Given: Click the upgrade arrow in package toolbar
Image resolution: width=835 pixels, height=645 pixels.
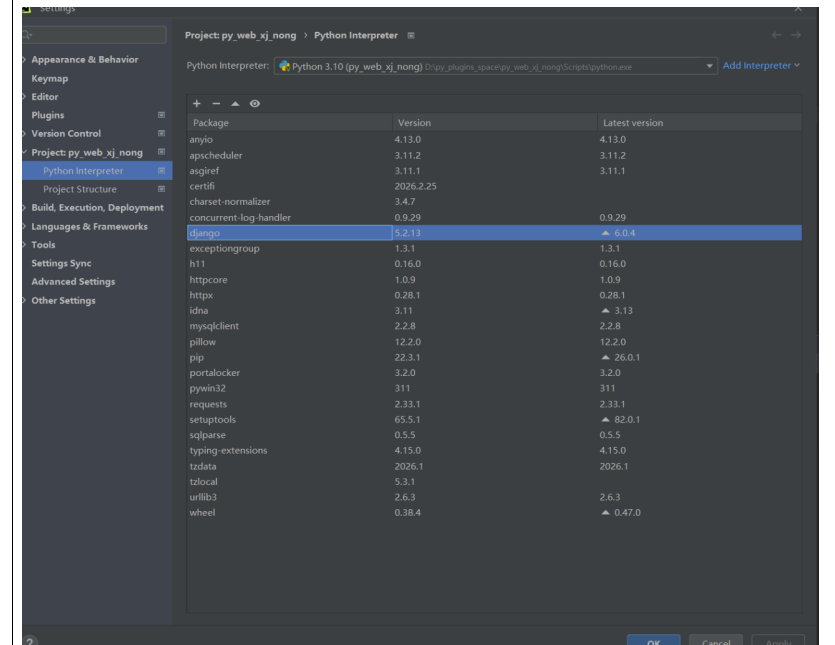Looking at the screenshot, I should [235, 103].
